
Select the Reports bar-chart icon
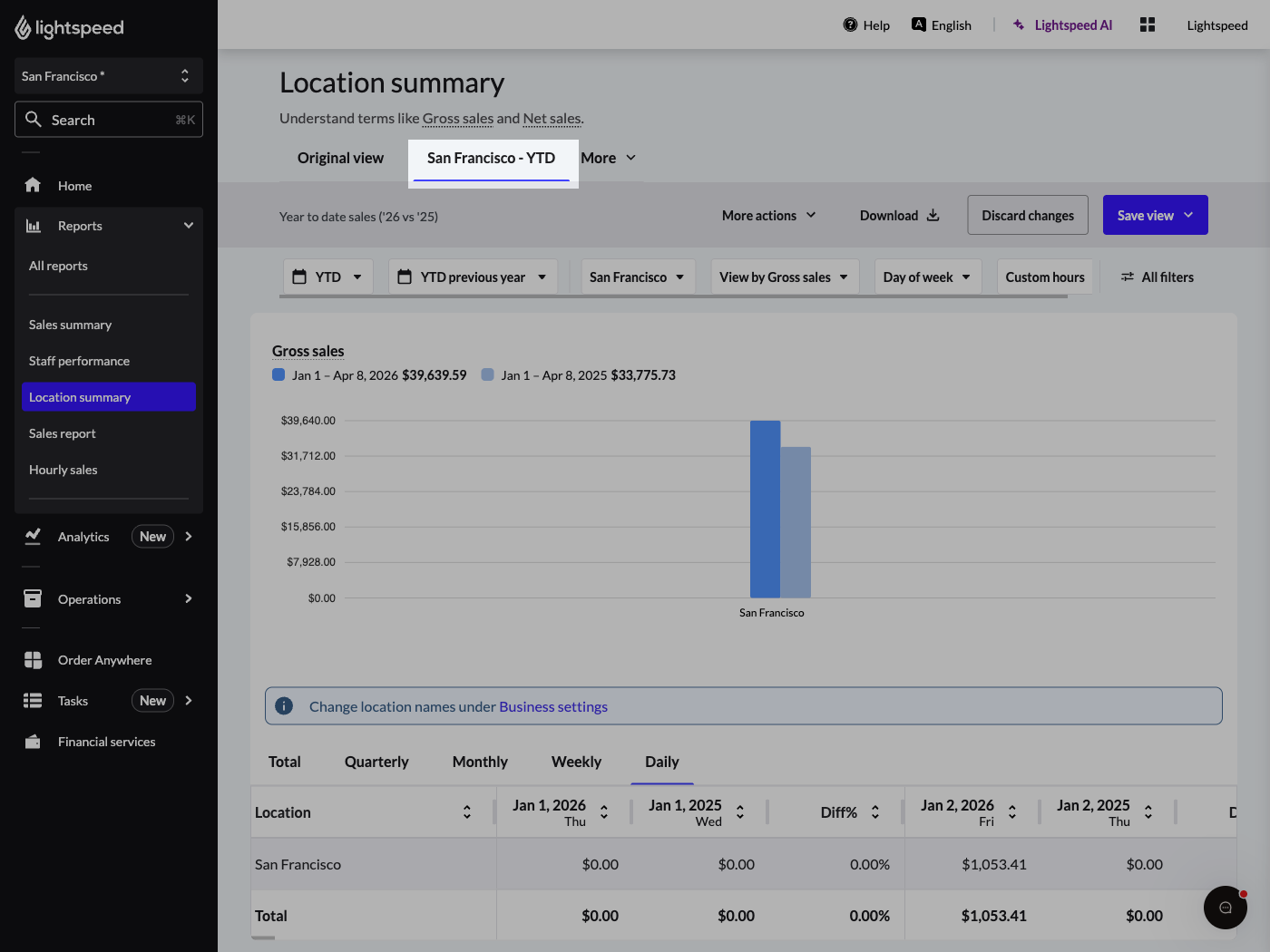click(33, 225)
